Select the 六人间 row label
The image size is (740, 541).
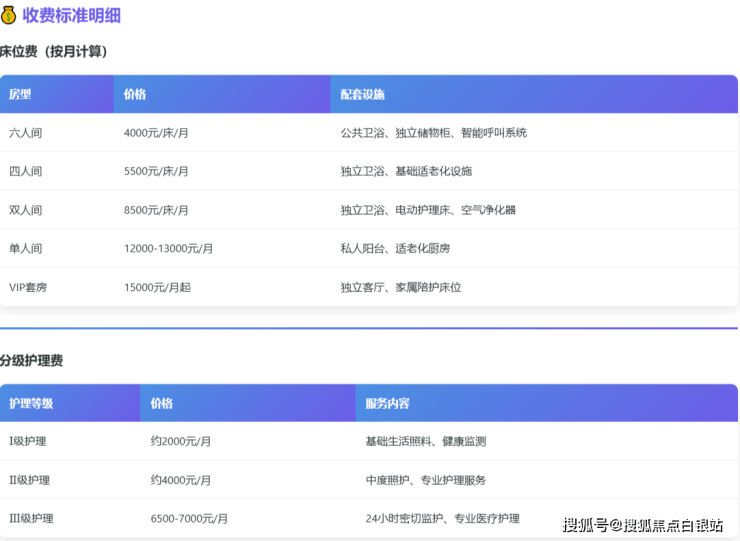coord(26,133)
